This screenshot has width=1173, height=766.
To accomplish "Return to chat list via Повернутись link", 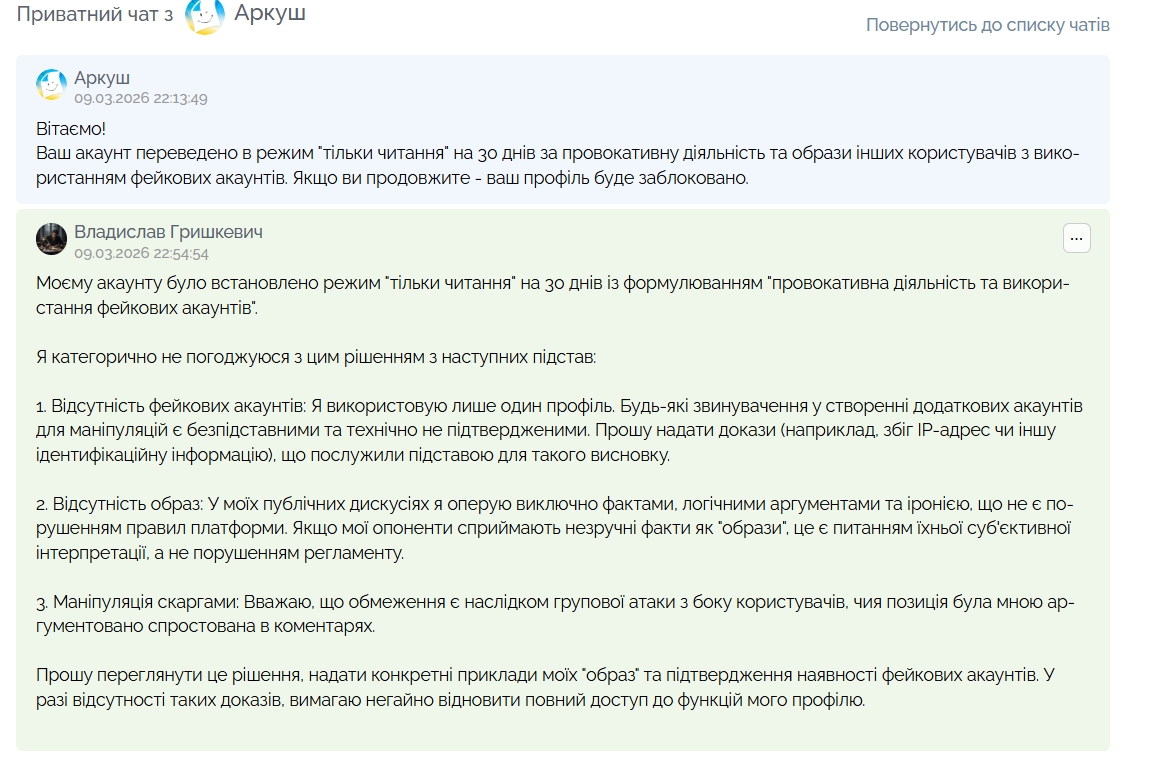I will 987,25.
